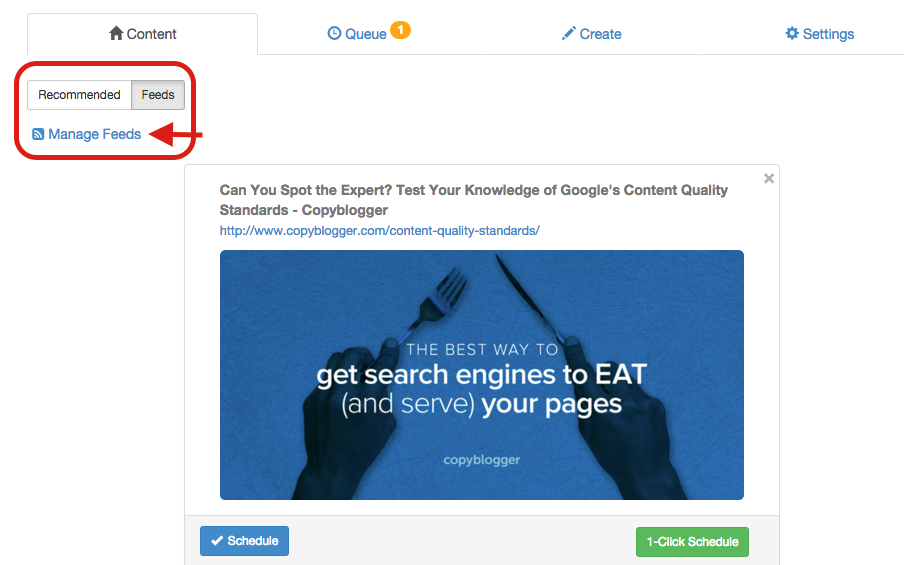This screenshot has width=904, height=565.
Task: Toggle to Feeds content view
Action: 158,95
